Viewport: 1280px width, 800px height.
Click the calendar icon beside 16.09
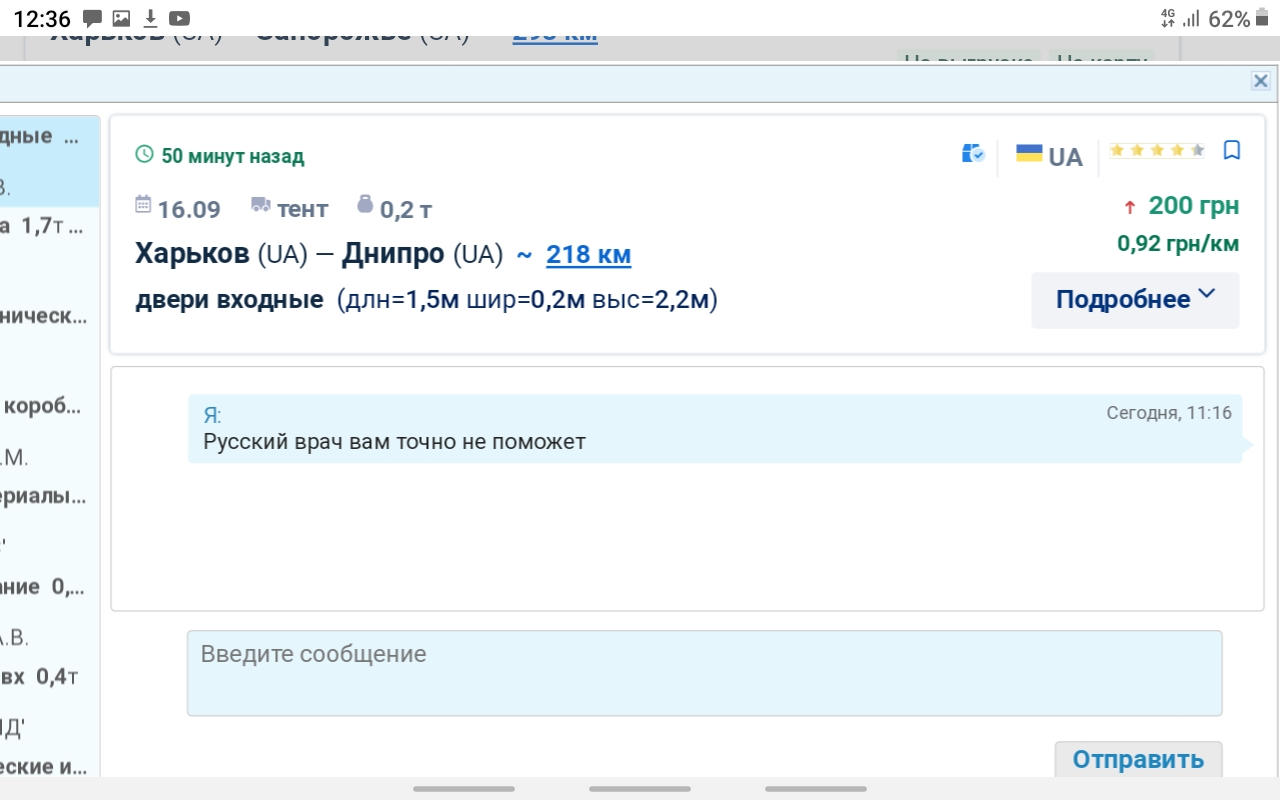[143, 205]
